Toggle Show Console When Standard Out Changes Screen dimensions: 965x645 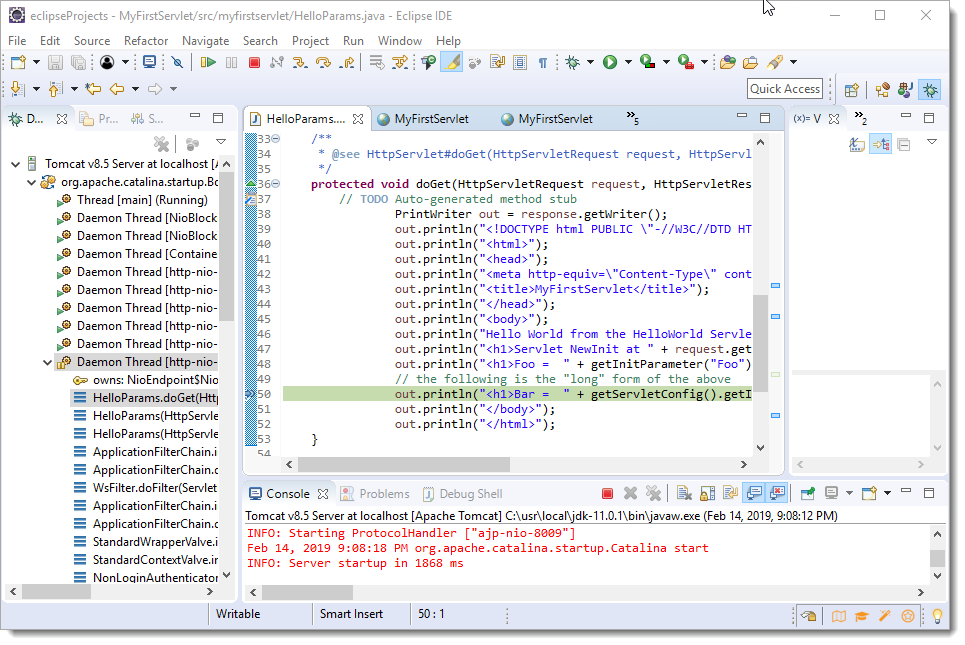(754, 494)
